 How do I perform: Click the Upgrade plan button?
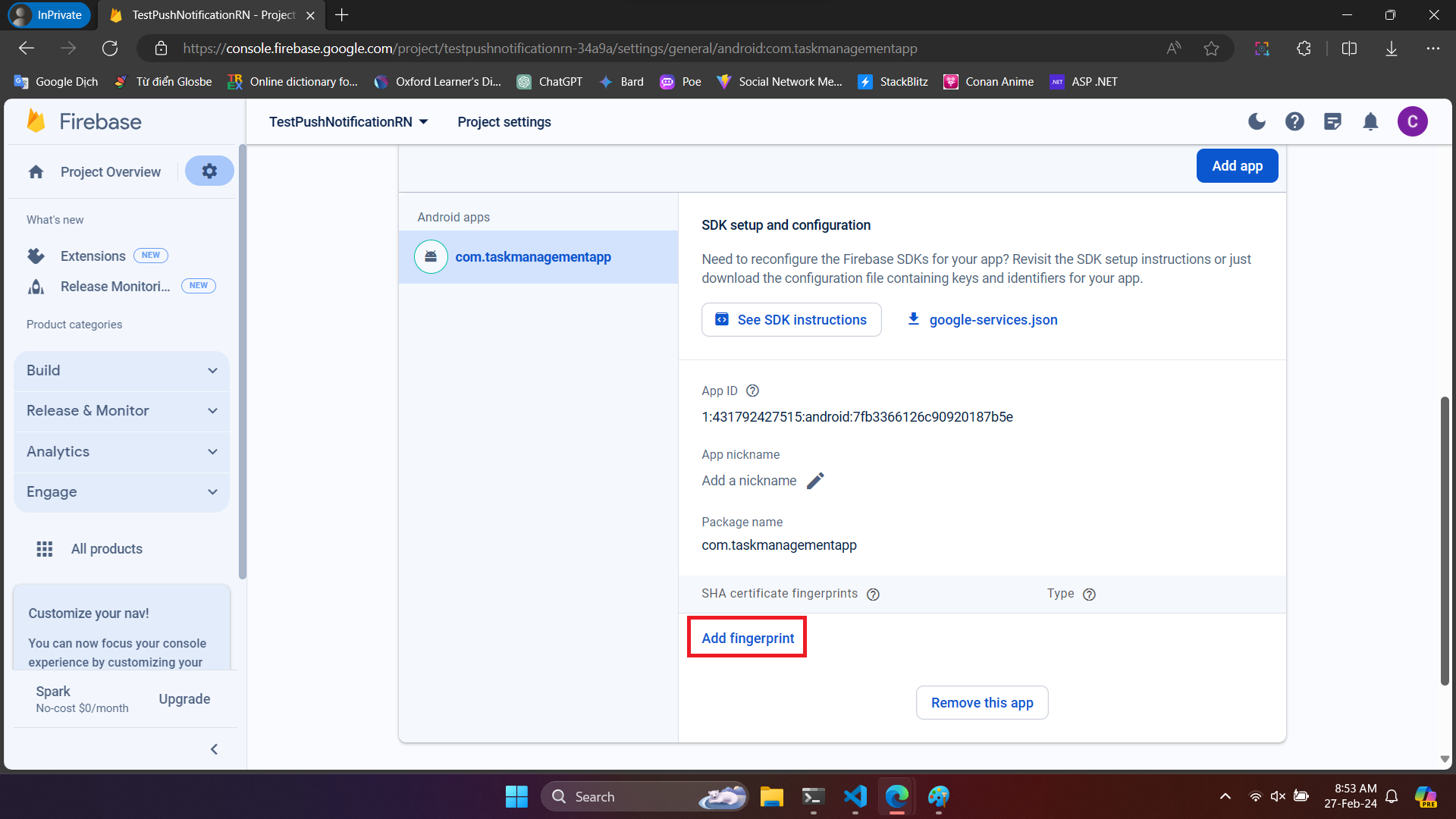[184, 699]
